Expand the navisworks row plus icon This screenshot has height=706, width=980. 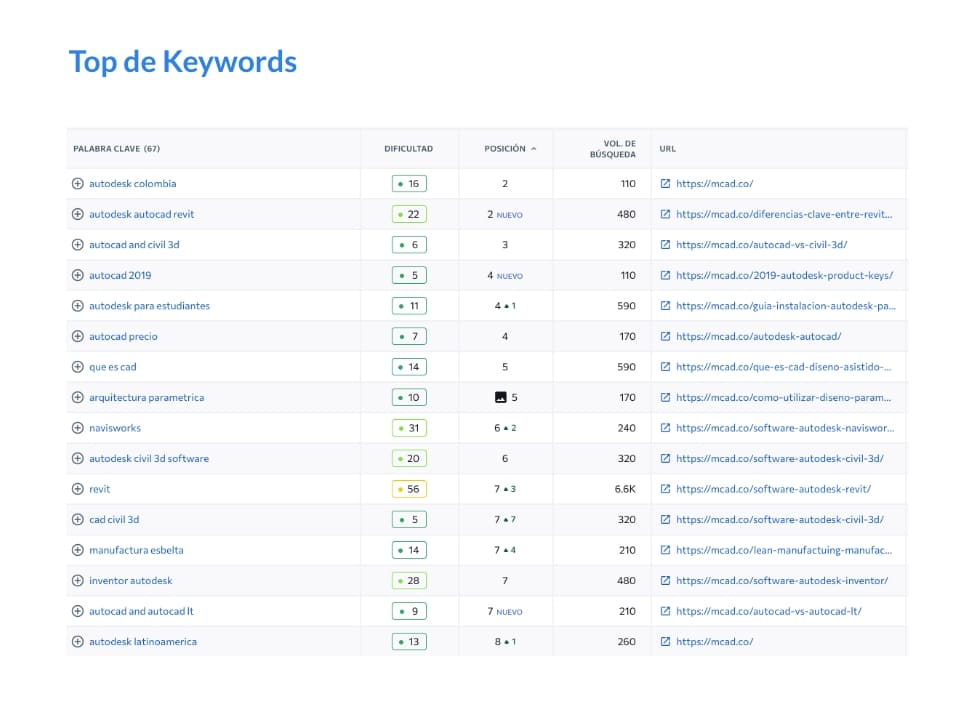pos(78,428)
